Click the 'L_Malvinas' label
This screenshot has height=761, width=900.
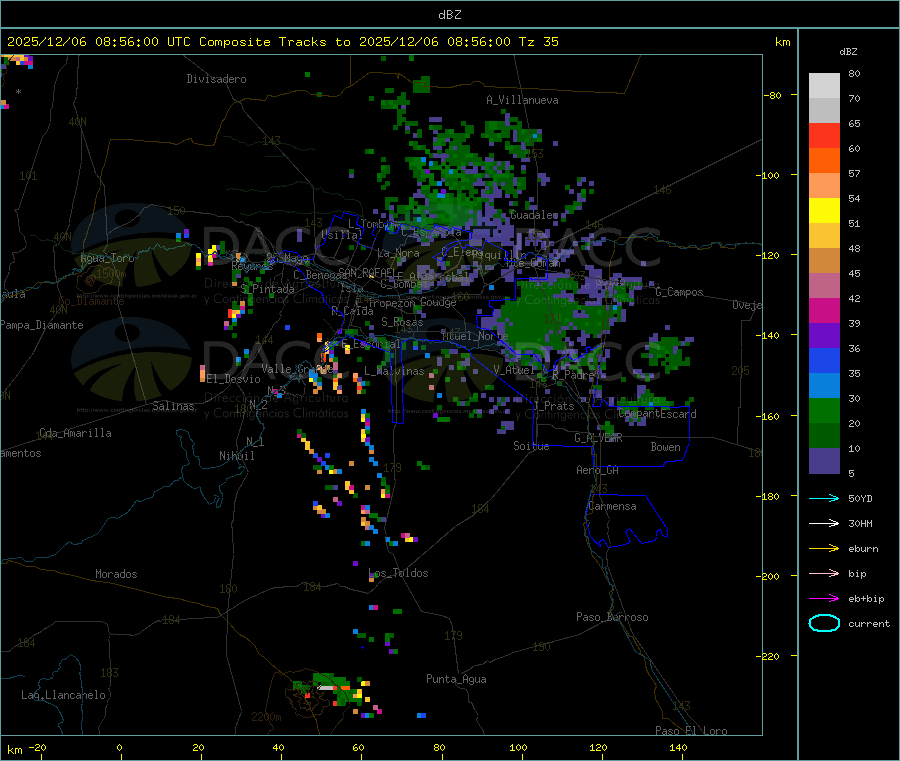tap(394, 371)
